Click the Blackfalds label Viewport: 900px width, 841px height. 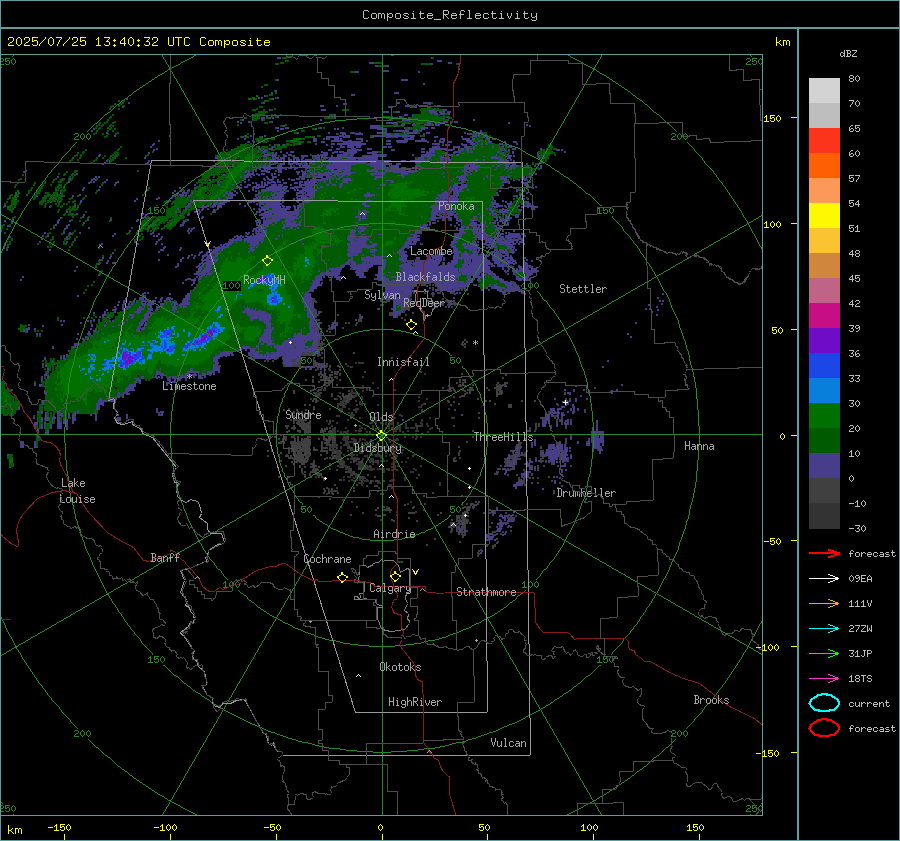click(x=425, y=277)
